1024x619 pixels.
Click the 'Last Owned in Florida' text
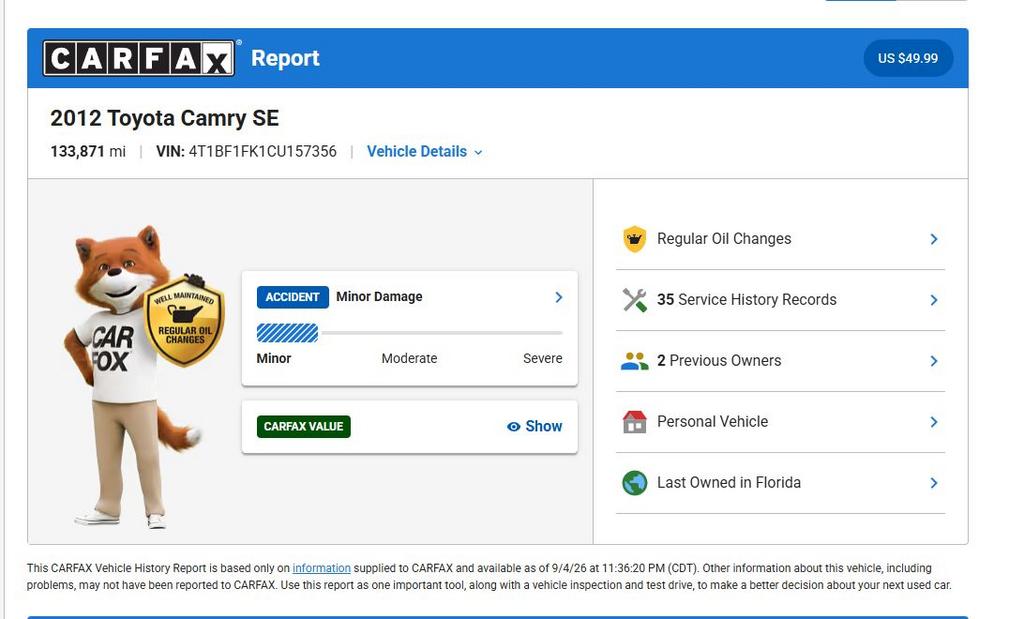(729, 483)
